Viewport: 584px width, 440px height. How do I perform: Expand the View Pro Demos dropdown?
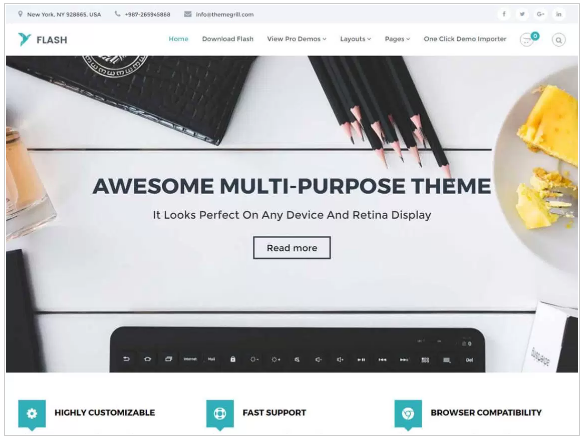point(296,39)
